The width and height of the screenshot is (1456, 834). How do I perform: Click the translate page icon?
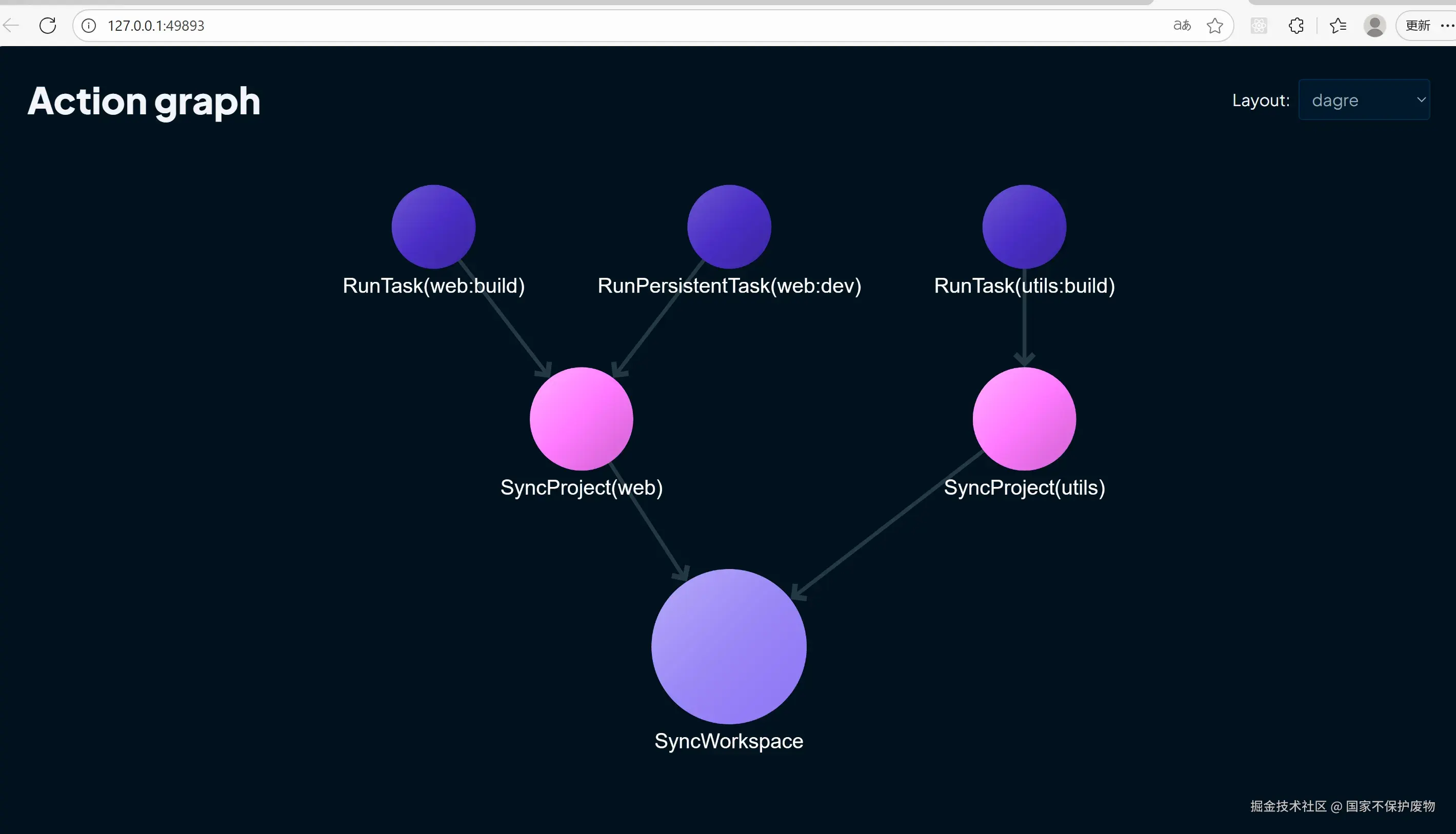click(1182, 25)
